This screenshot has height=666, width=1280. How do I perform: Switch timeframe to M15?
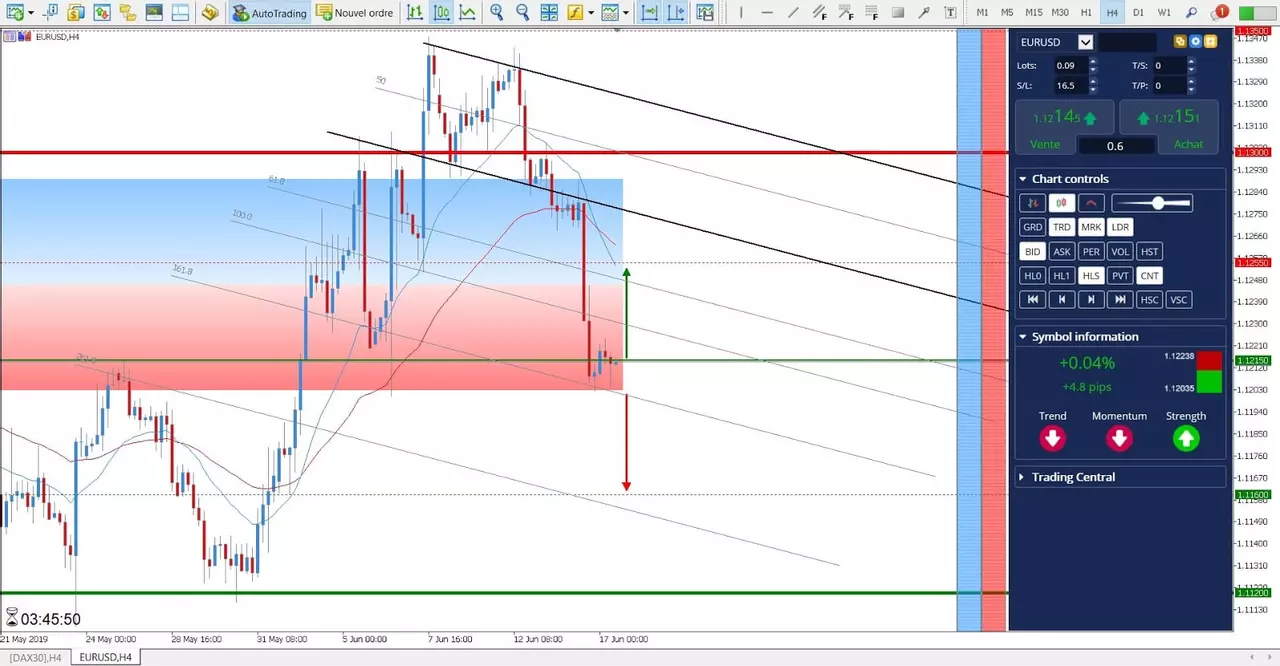[1034, 12]
